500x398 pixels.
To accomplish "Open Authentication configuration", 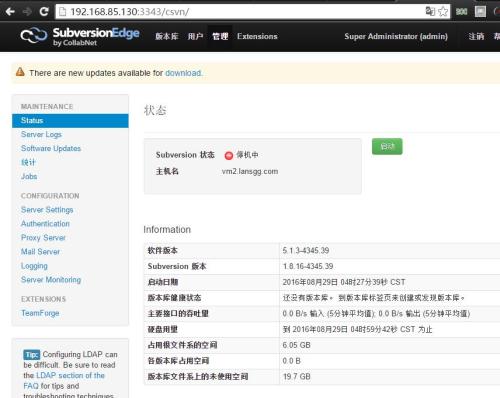I will [45, 224].
